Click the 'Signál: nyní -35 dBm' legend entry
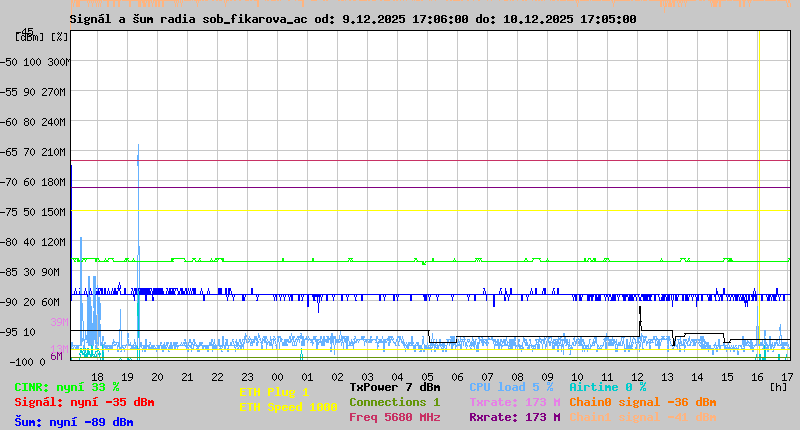The image size is (800, 430). pos(84,402)
